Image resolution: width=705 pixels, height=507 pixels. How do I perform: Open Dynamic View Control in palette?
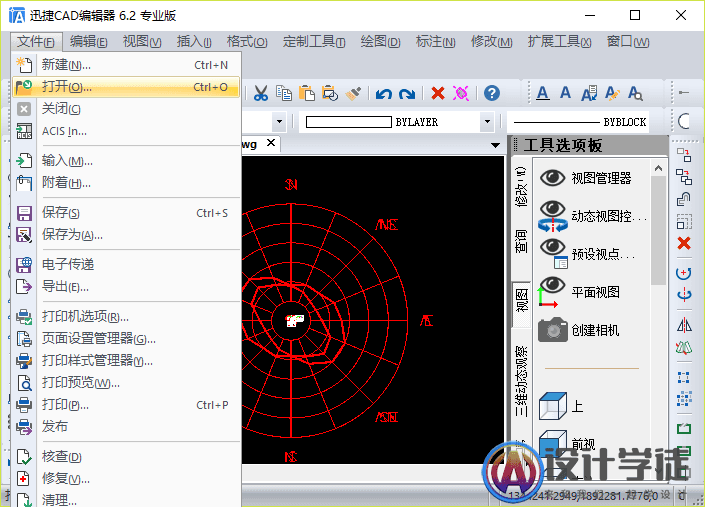tap(593, 216)
